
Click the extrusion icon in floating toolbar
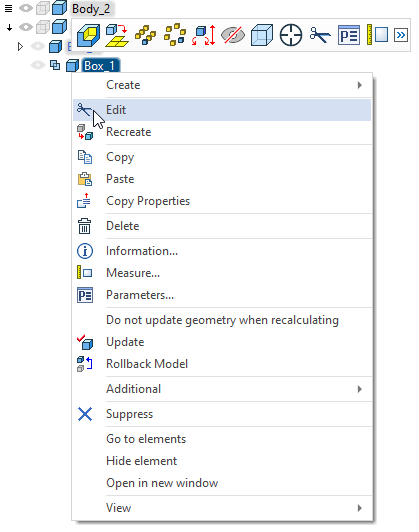[x=88, y=35]
